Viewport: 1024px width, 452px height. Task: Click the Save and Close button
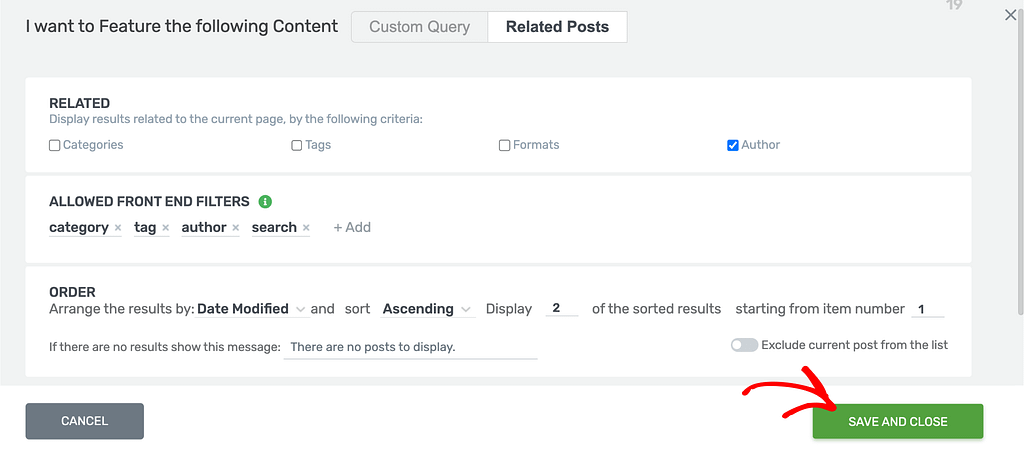[x=898, y=421]
